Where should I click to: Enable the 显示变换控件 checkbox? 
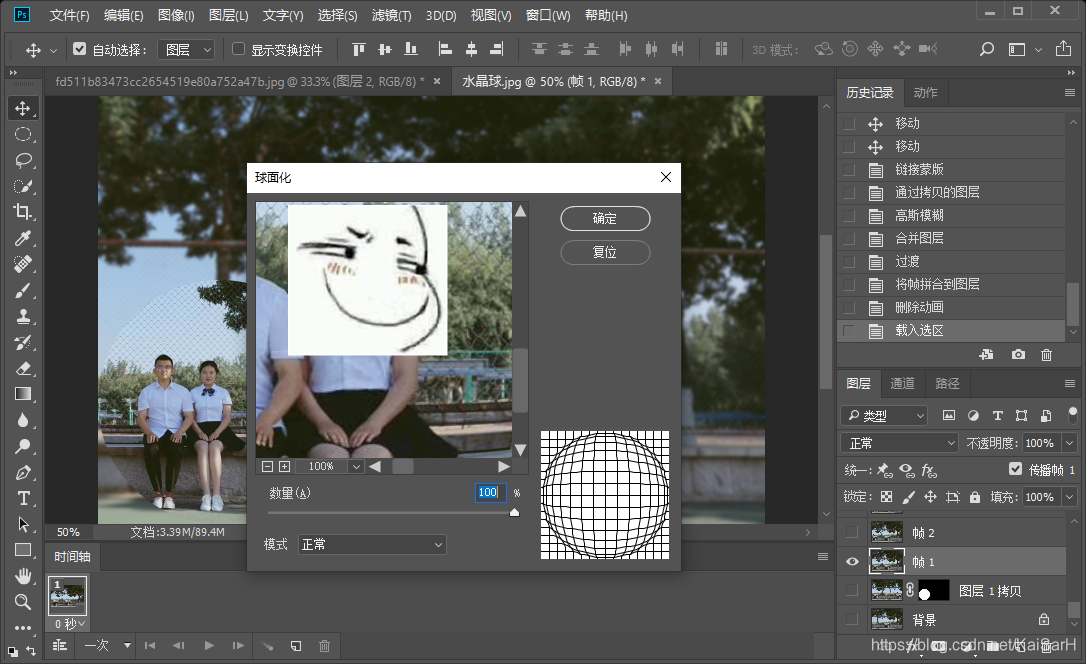[238, 49]
